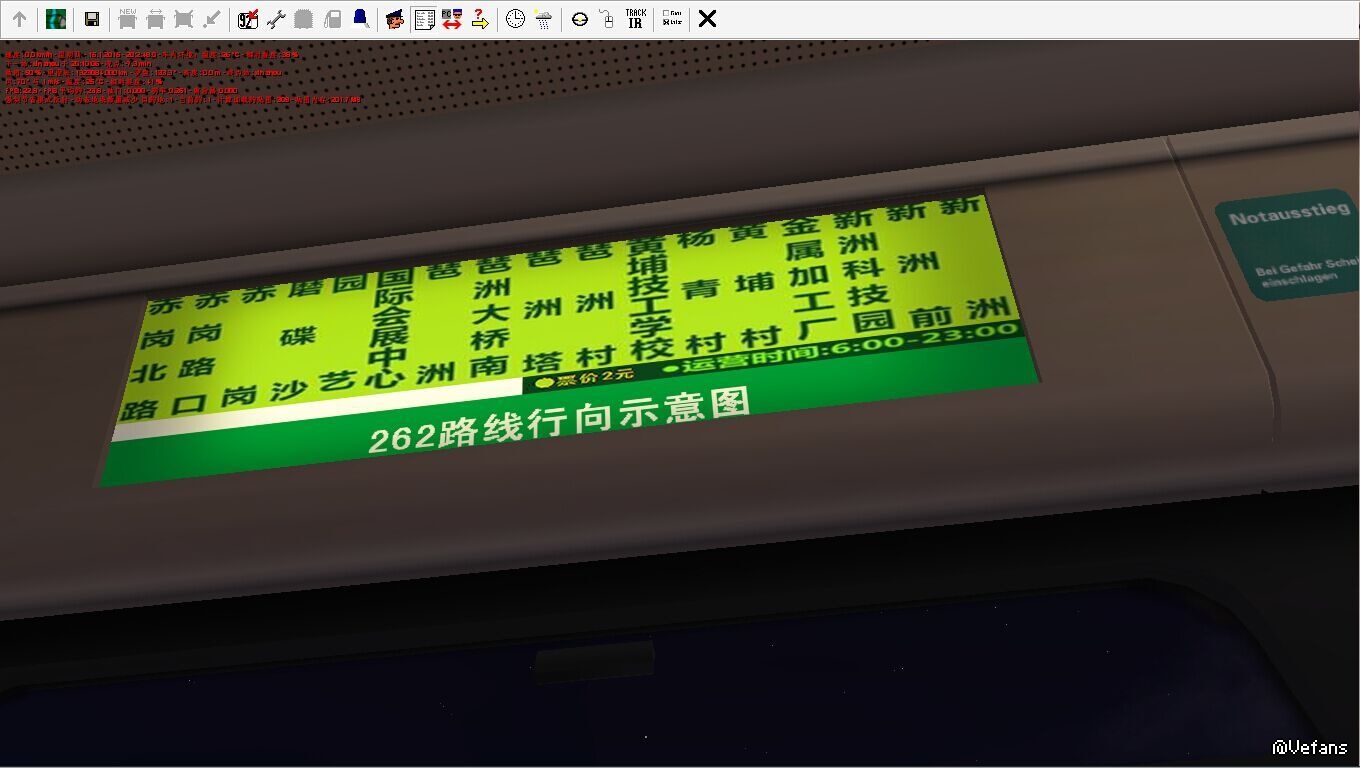Toggle the schedule list panel icon
The width and height of the screenshot is (1360, 768).
(x=424, y=19)
